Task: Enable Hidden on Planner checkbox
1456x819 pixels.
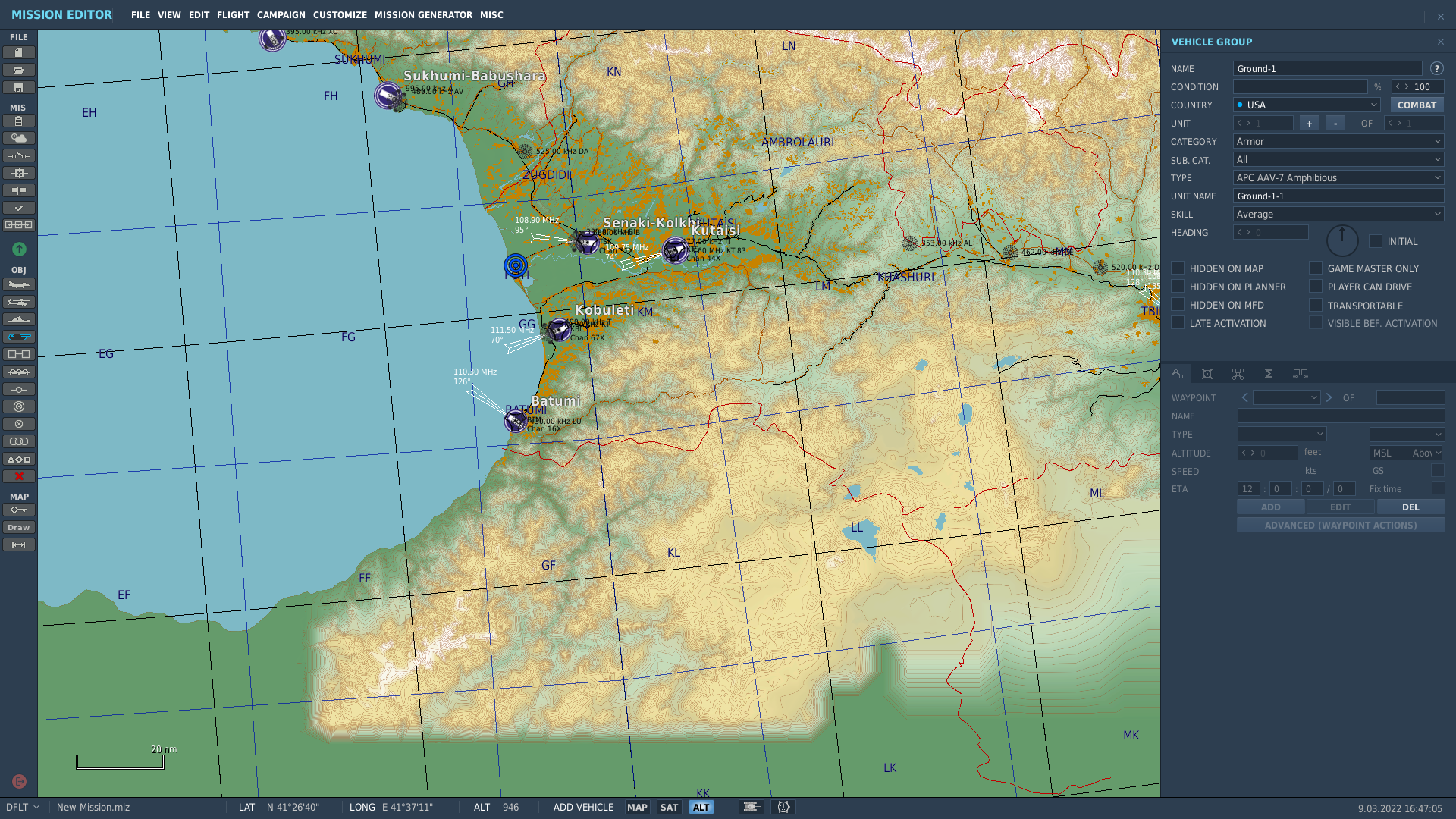Action: point(1178,286)
